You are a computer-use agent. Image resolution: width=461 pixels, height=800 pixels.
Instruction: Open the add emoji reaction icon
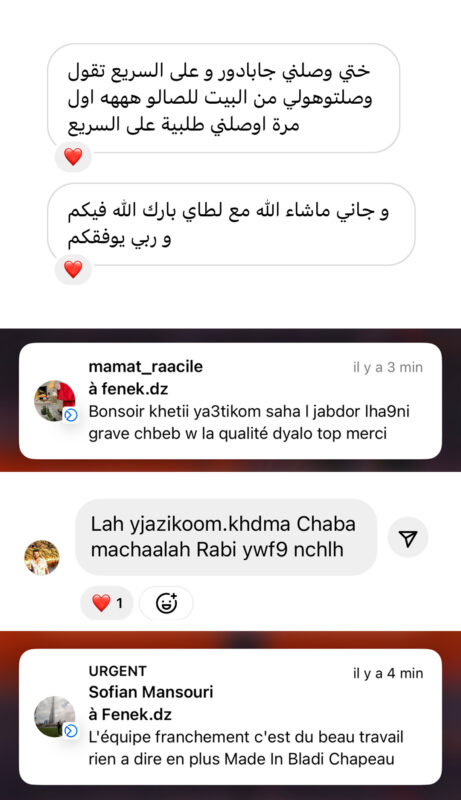(166, 603)
